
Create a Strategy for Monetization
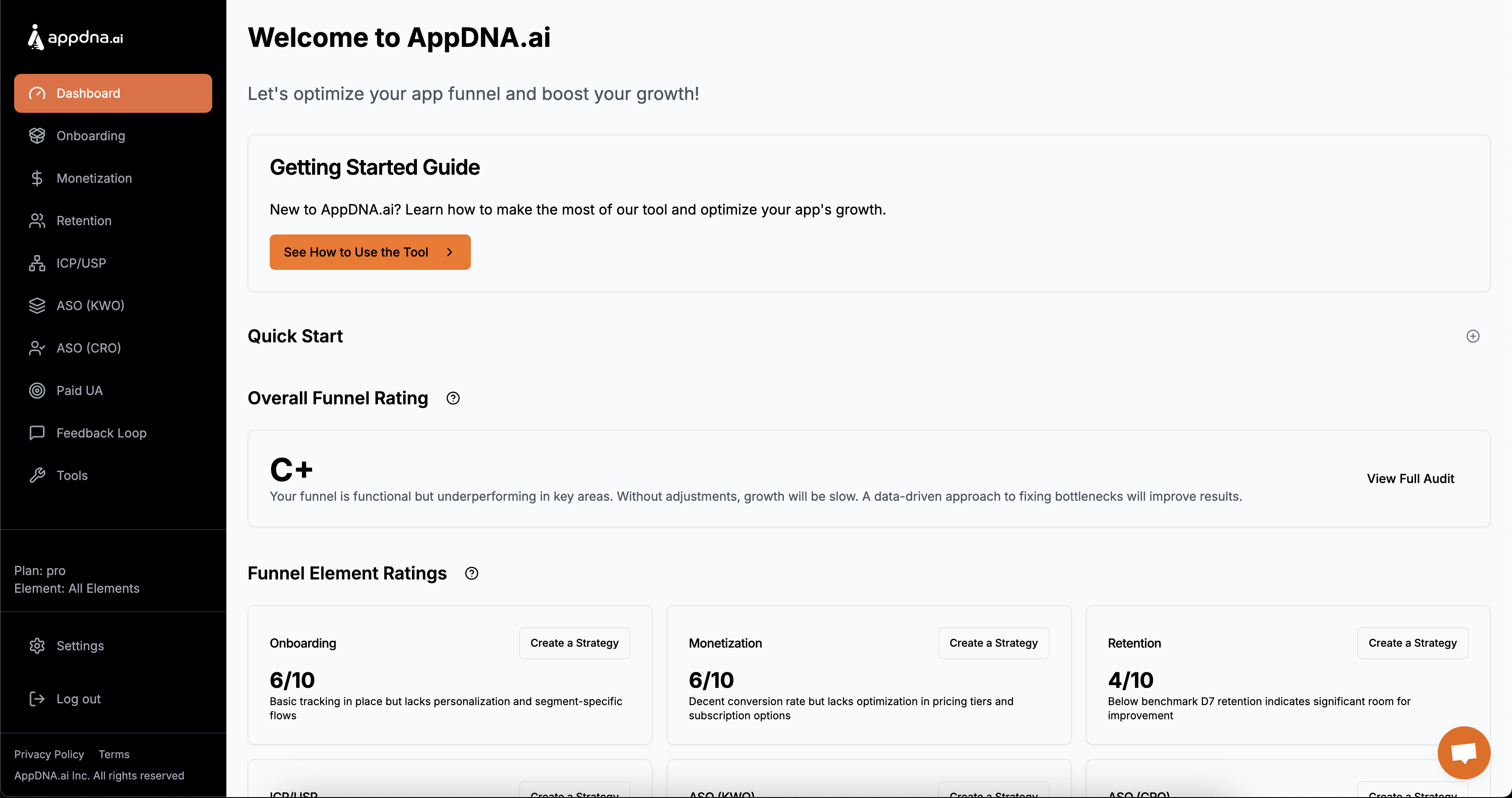[993, 643]
